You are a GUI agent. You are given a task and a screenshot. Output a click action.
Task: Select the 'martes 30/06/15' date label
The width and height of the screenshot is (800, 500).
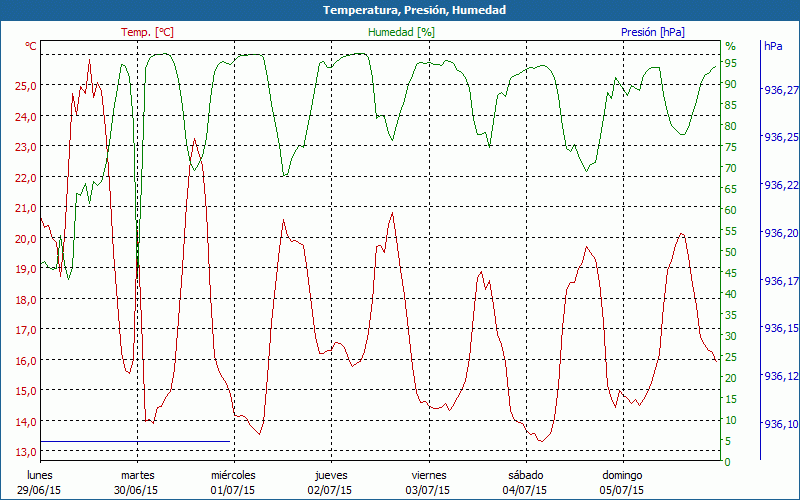click(137, 483)
